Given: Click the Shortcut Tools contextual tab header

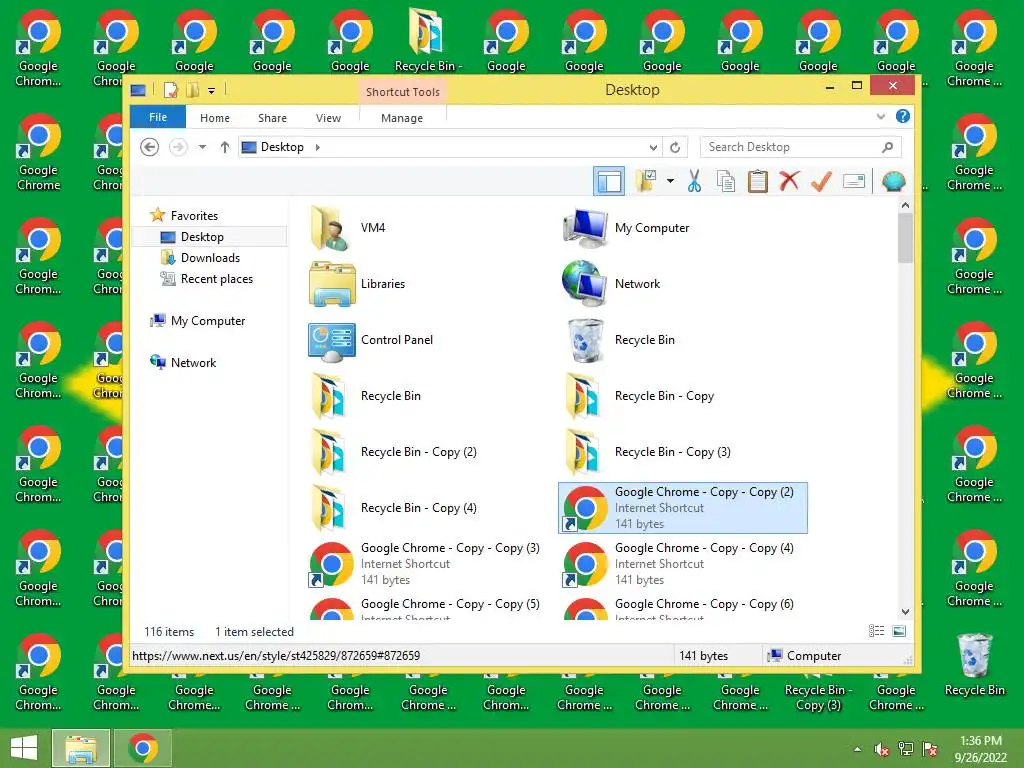Looking at the screenshot, I should (403, 91).
